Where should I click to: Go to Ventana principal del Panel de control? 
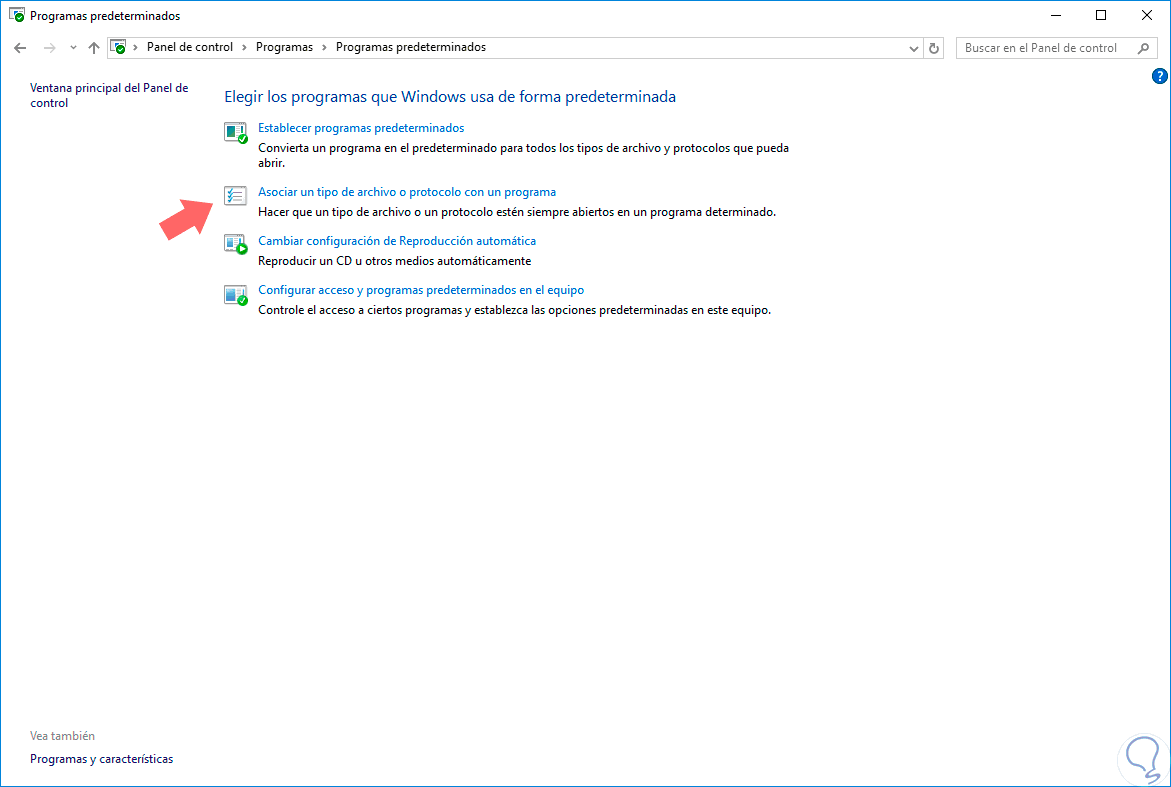click(x=109, y=96)
